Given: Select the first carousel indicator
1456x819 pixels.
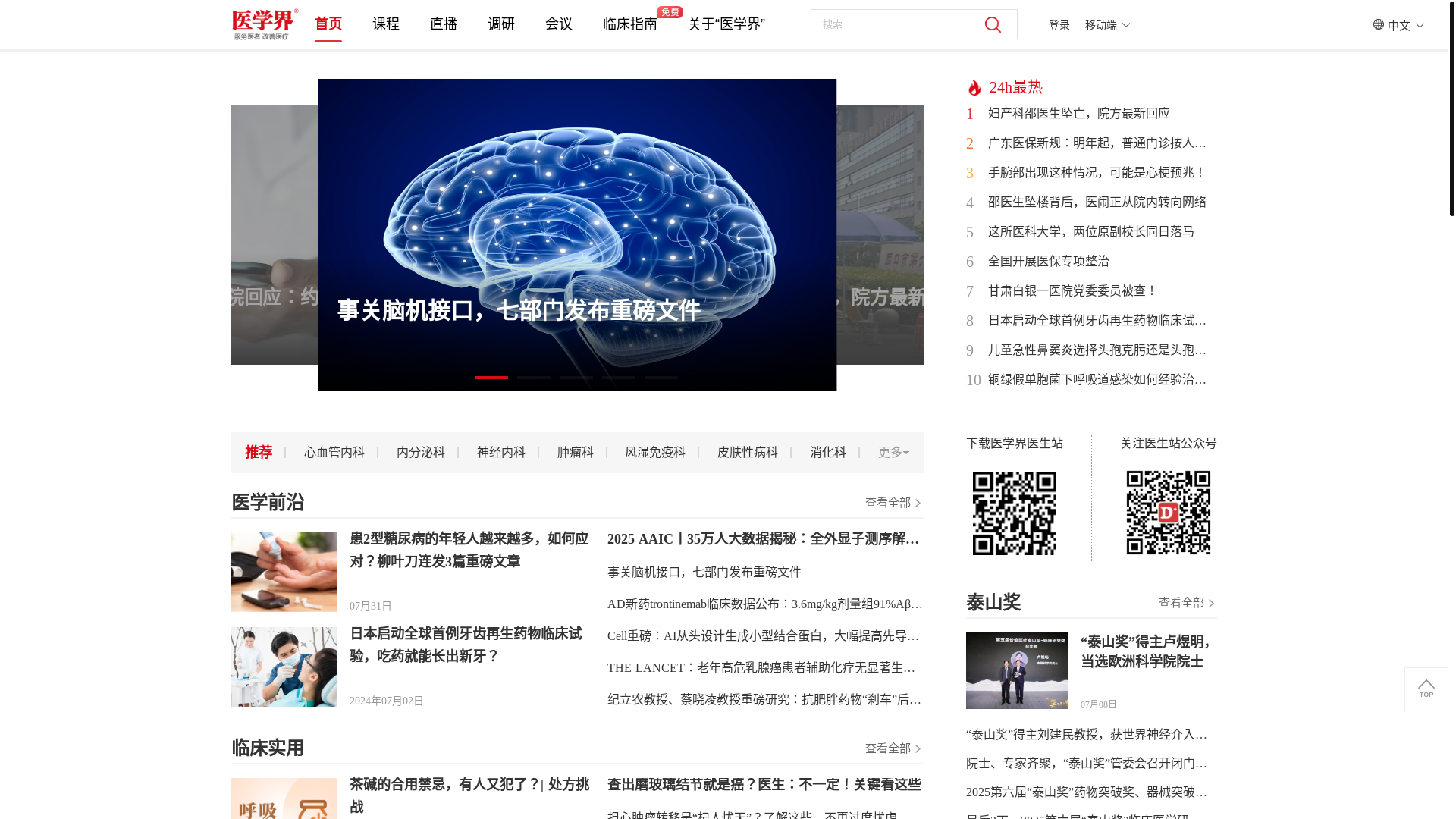Looking at the screenshot, I should 491,378.
